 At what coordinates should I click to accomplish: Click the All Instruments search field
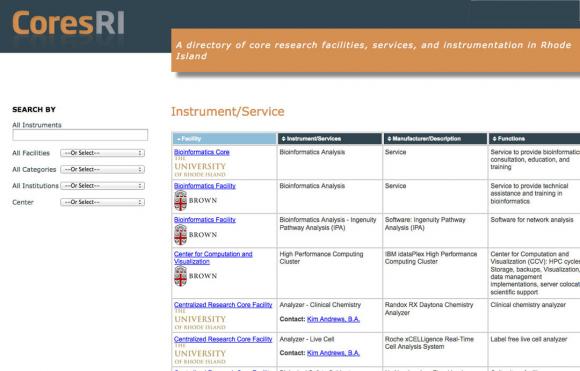[x=80, y=135]
